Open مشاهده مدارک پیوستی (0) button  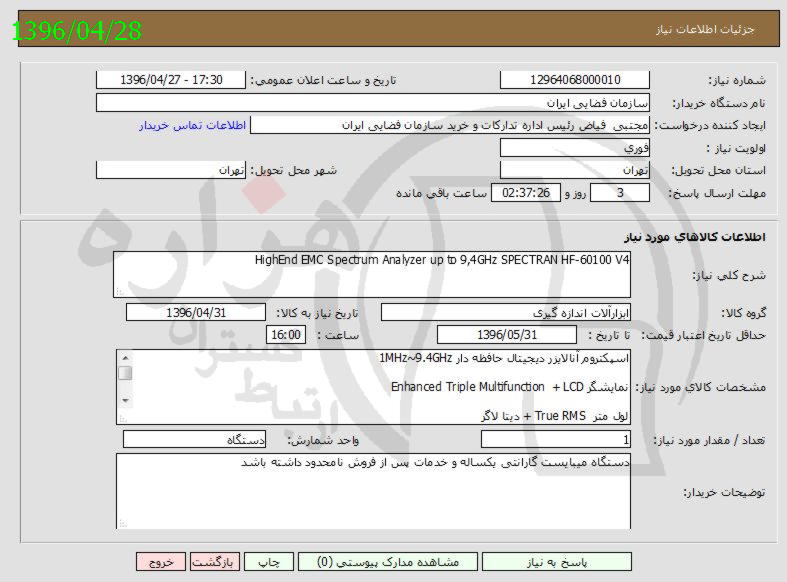pos(388,562)
